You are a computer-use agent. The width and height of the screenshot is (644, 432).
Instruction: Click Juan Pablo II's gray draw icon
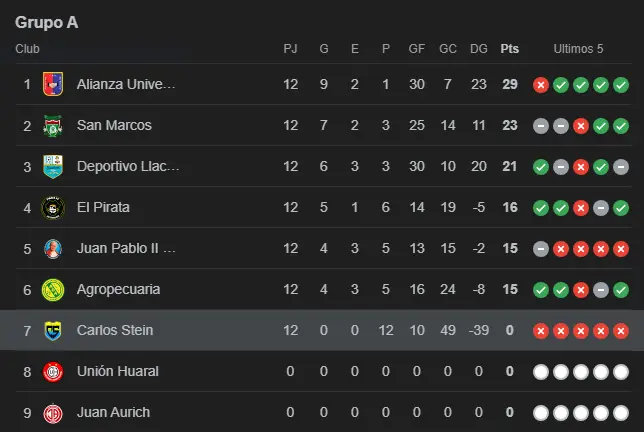click(541, 249)
